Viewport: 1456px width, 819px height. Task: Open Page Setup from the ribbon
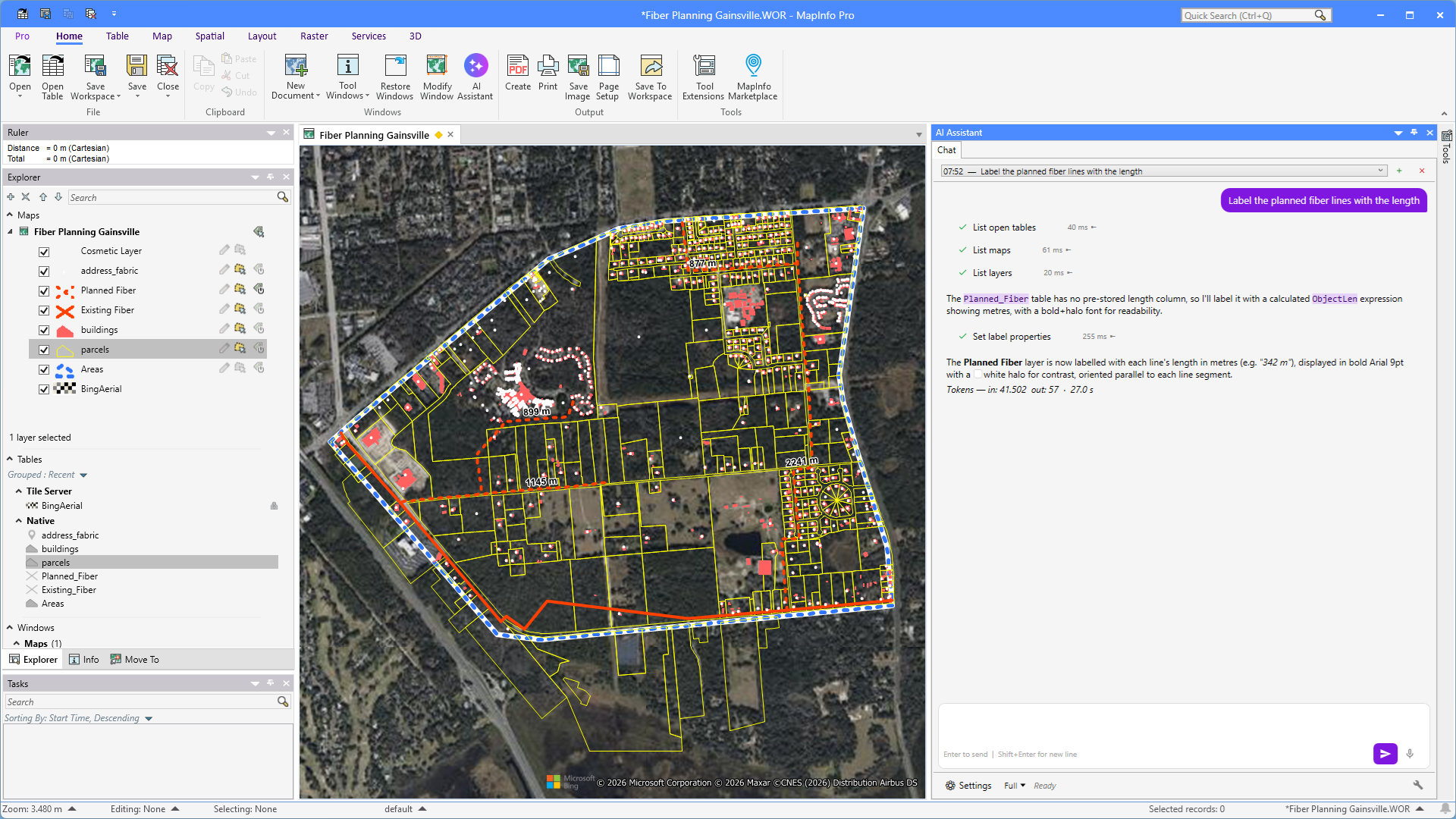point(608,77)
